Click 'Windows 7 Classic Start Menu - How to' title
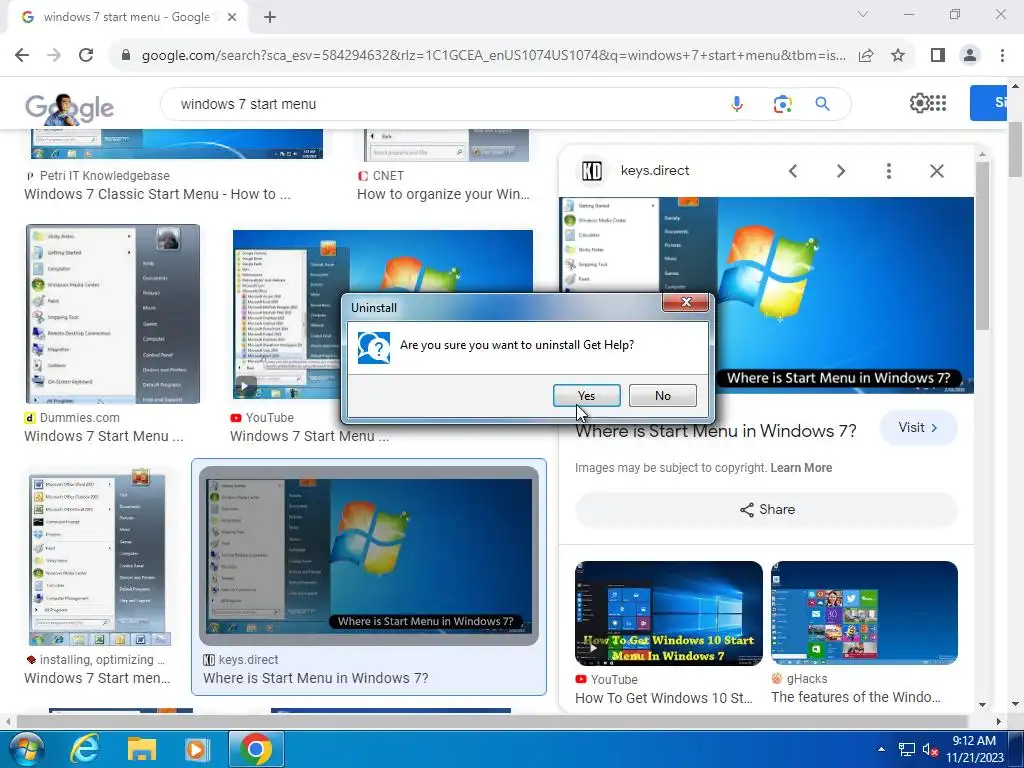The height and width of the screenshot is (768, 1024). click(157, 194)
